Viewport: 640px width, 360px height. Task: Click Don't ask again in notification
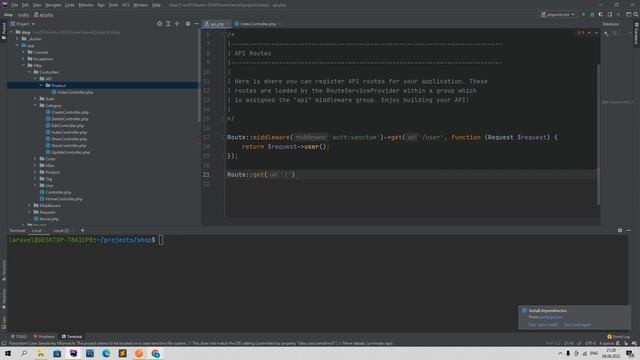pyautogui.click(x=577, y=325)
